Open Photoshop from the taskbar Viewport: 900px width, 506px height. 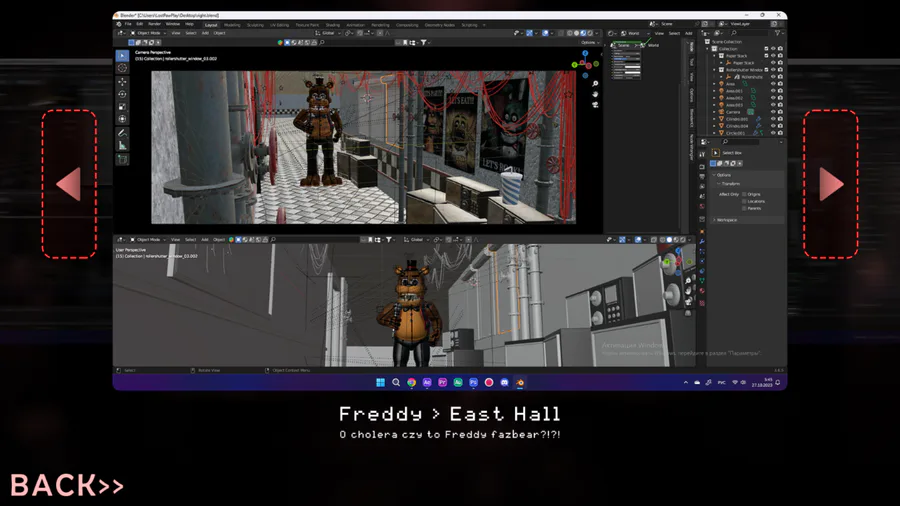[474, 382]
